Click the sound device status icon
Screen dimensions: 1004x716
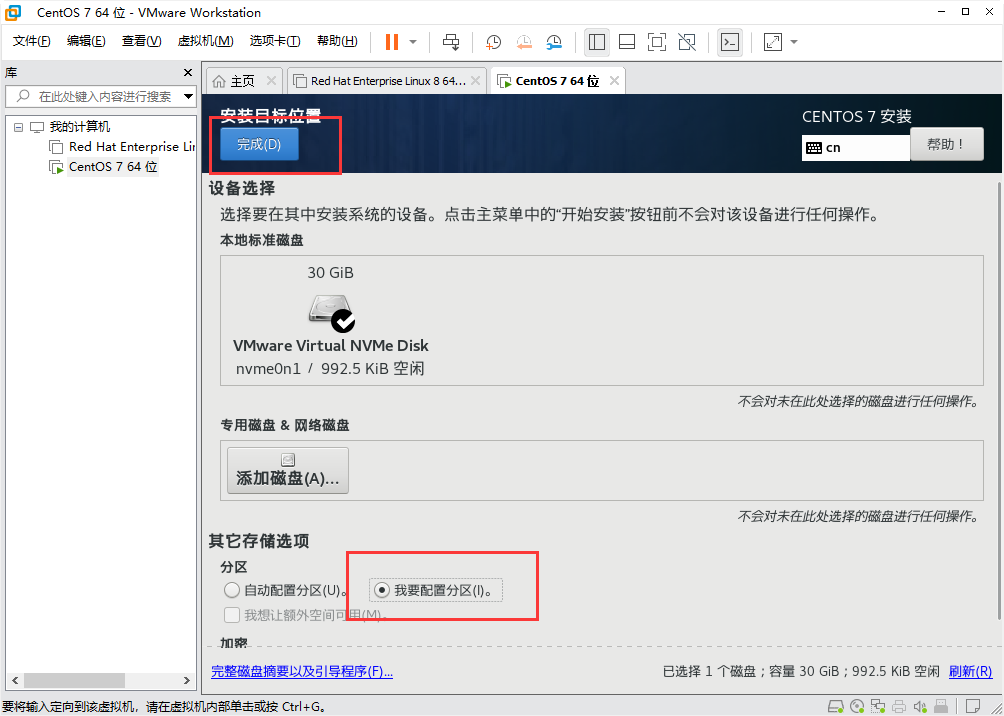point(922,706)
